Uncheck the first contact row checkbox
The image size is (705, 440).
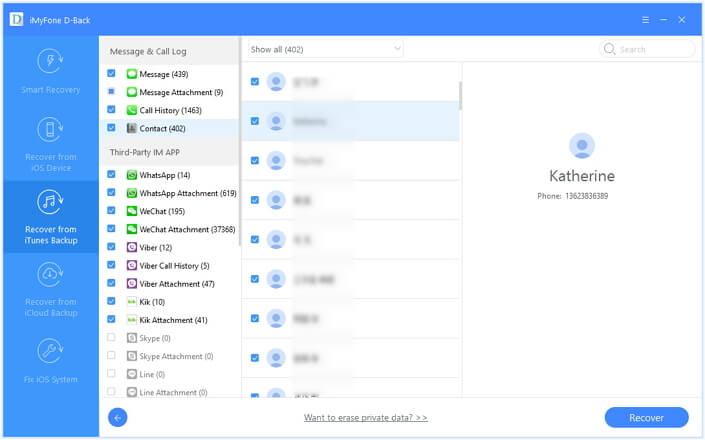click(254, 81)
